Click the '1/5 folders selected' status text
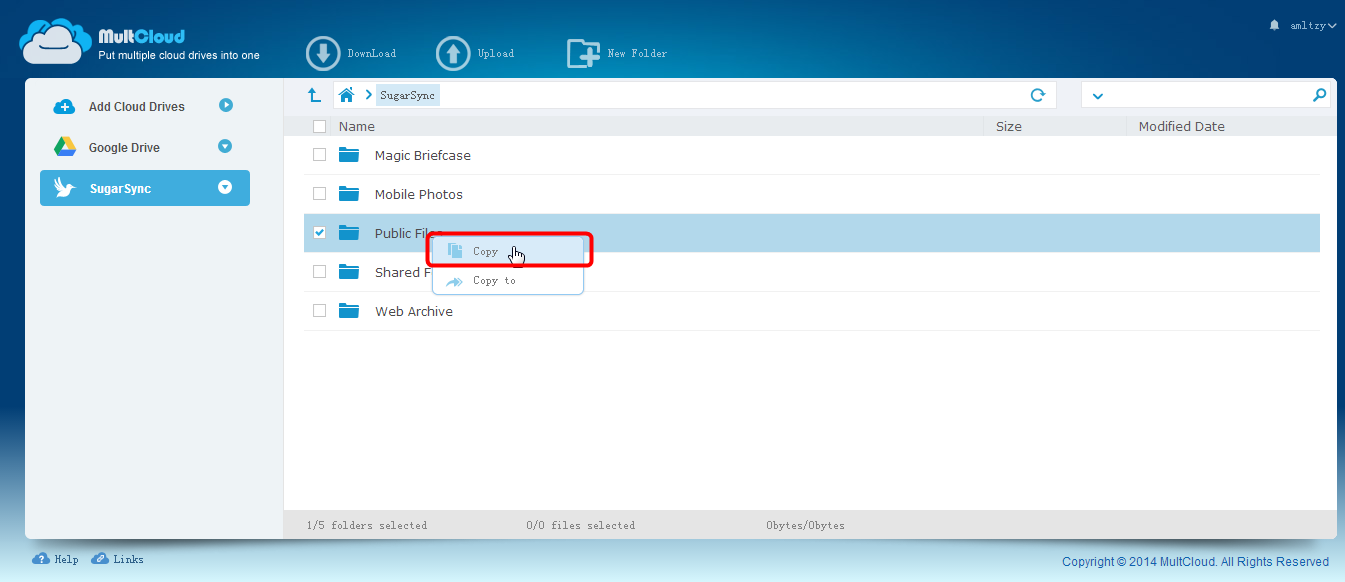 [369, 525]
